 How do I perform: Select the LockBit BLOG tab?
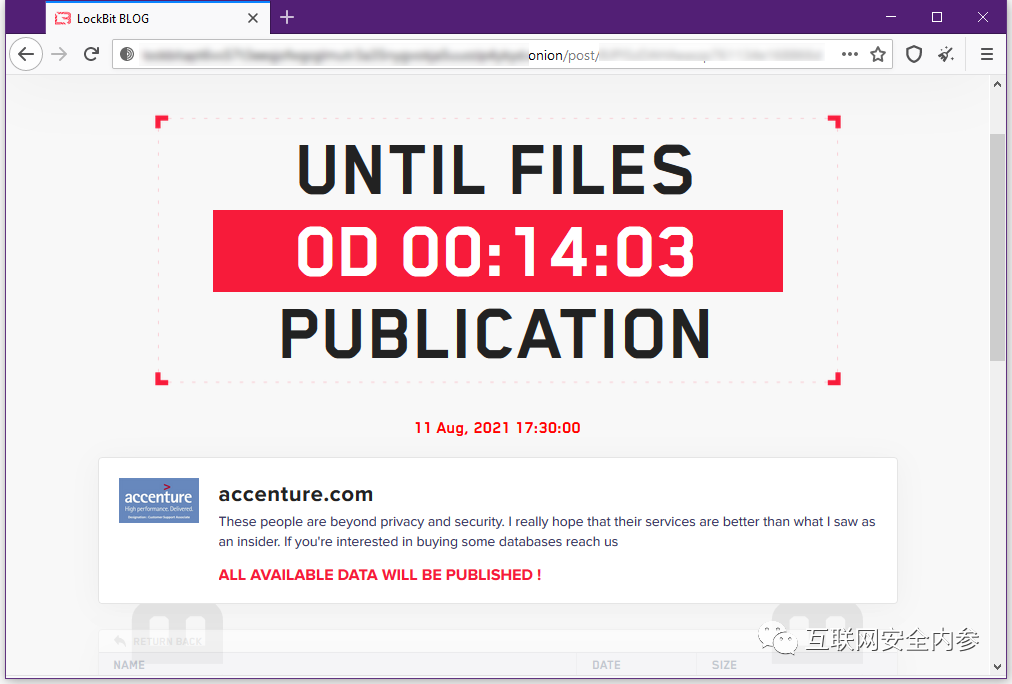[x=158, y=18]
